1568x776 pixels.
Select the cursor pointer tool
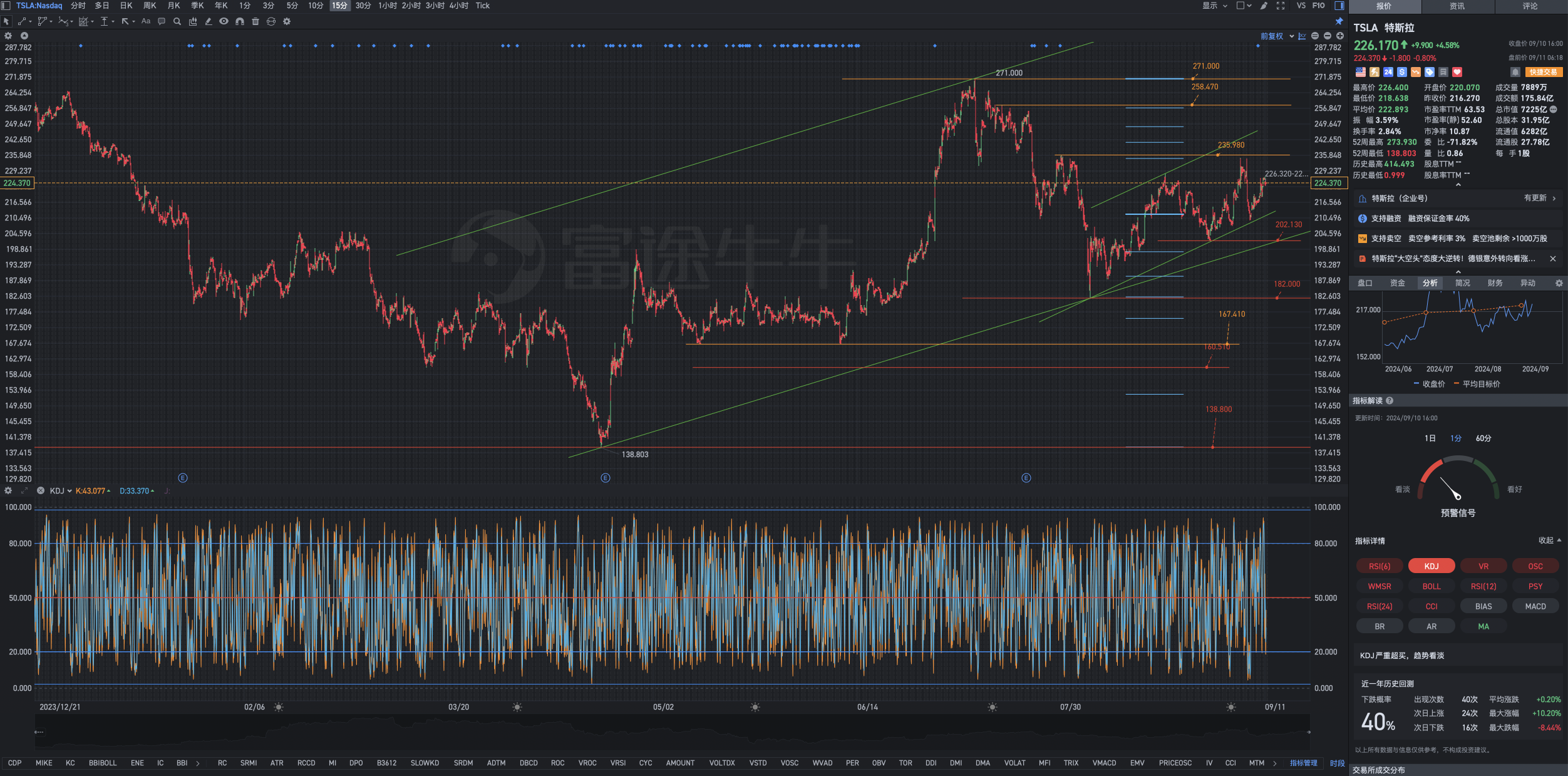click(x=6, y=21)
